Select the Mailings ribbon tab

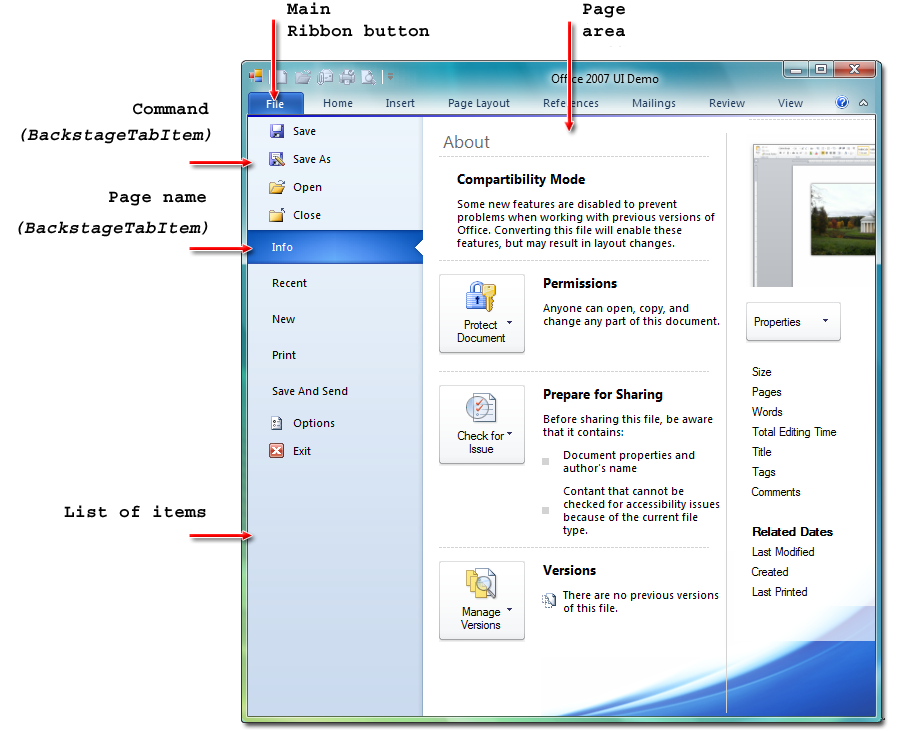[x=653, y=103]
